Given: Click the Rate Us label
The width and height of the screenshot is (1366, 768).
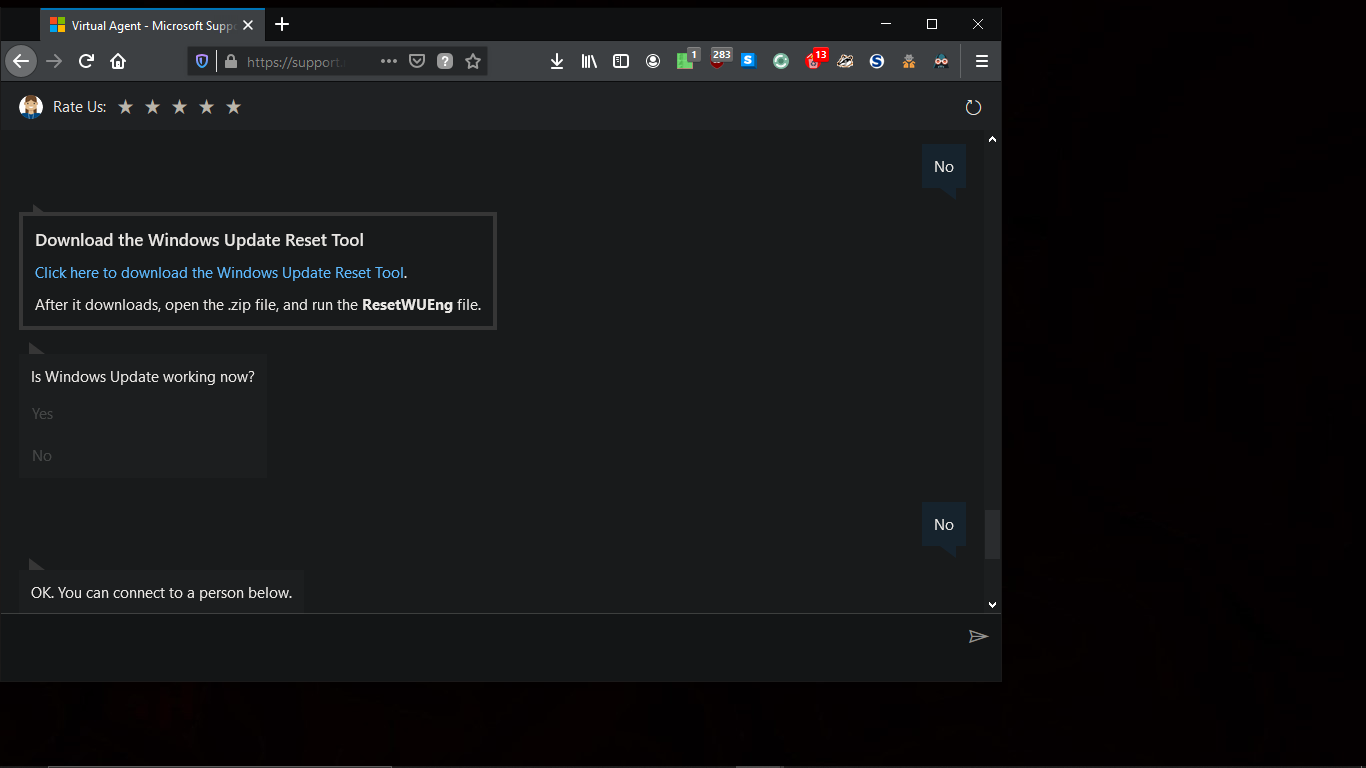Looking at the screenshot, I should (79, 107).
